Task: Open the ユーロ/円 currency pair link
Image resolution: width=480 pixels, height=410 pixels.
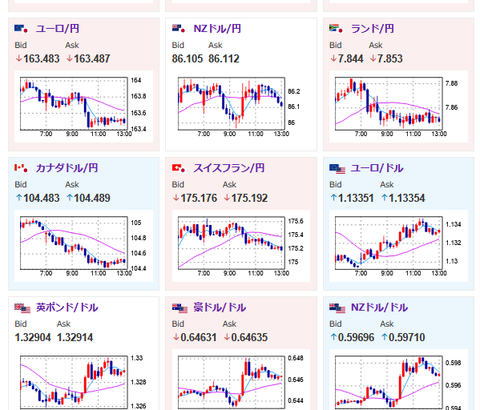Action: click(57, 29)
